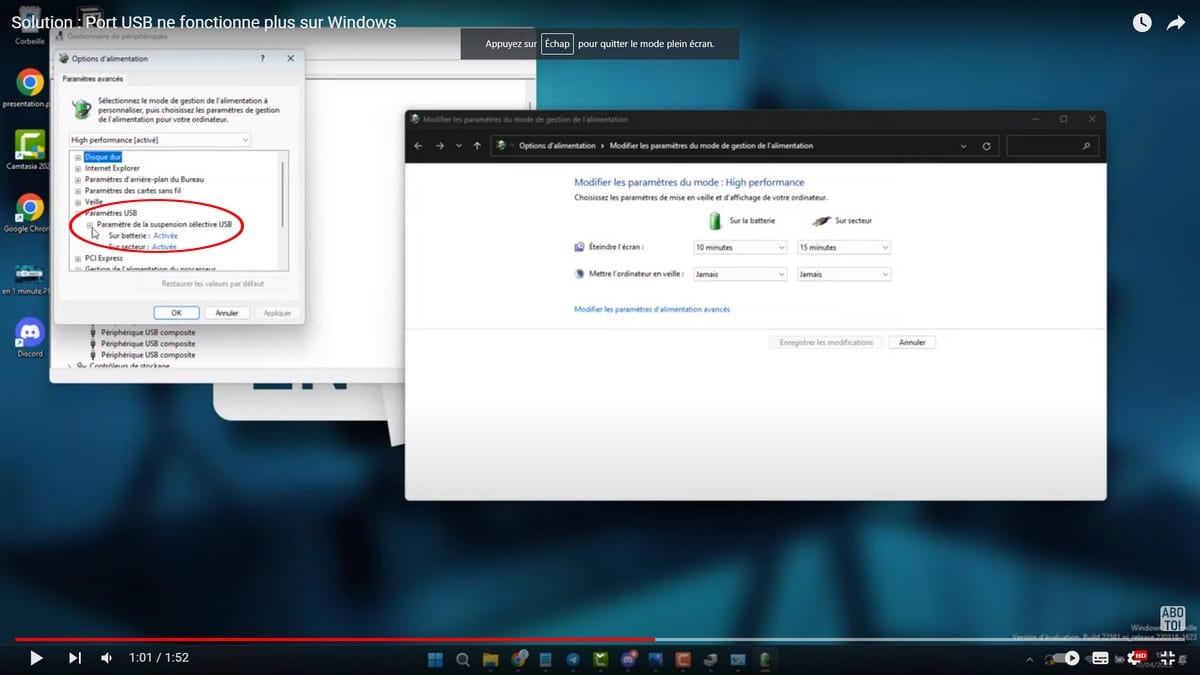This screenshot has width=1200, height=675.
Task: Expand Paramètres des cartes sans fil
Action: tap(78, 190)
